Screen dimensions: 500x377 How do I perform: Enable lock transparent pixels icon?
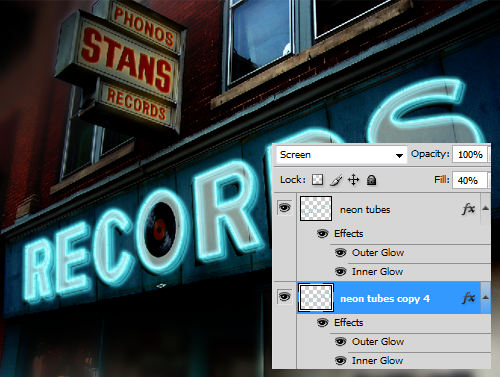317,180
